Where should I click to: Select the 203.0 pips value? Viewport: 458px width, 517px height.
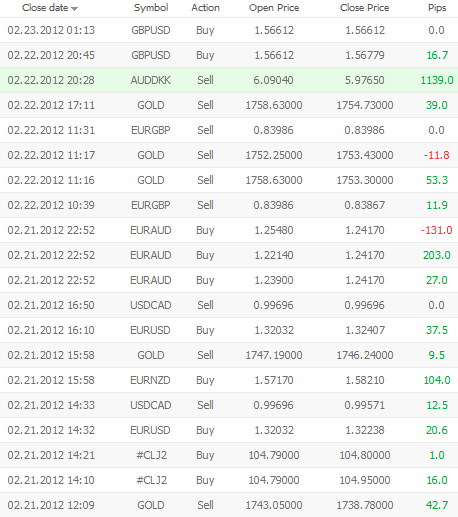(437, 255)
